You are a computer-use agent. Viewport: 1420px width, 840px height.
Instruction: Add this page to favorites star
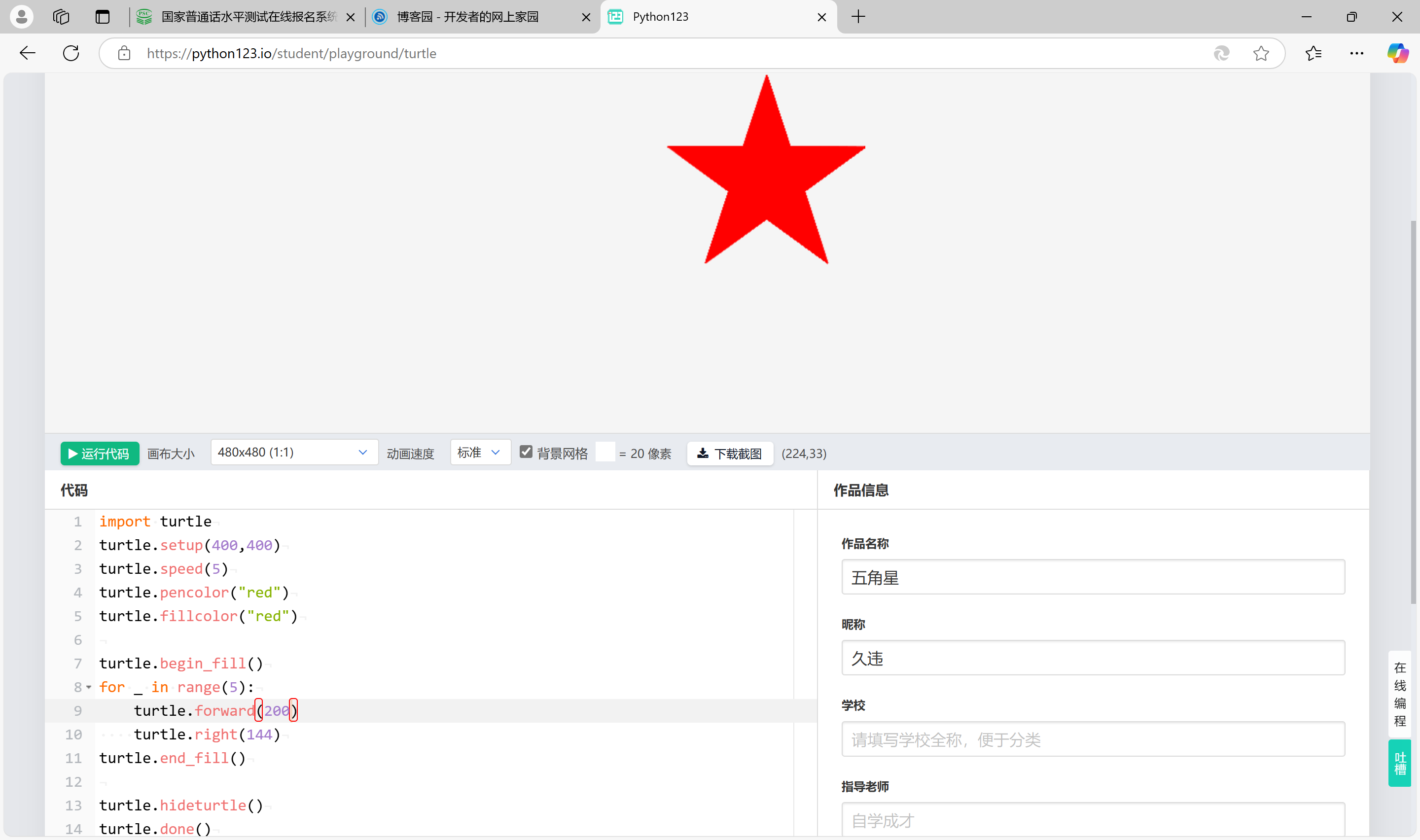[x=1261, y=53]
